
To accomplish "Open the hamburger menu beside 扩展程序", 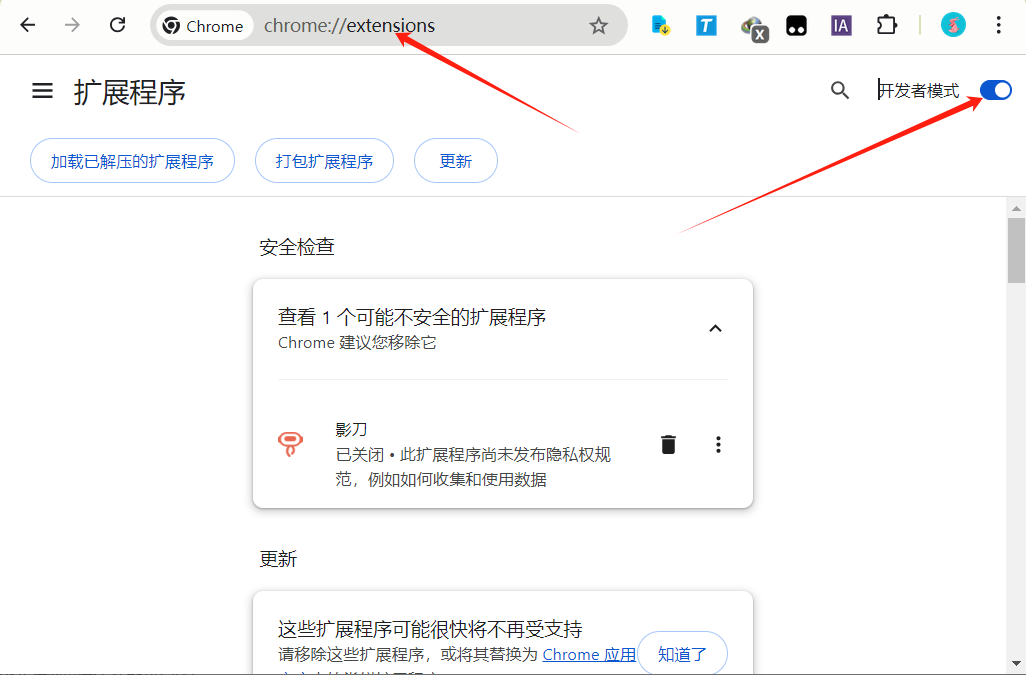I will coord(43,90).
